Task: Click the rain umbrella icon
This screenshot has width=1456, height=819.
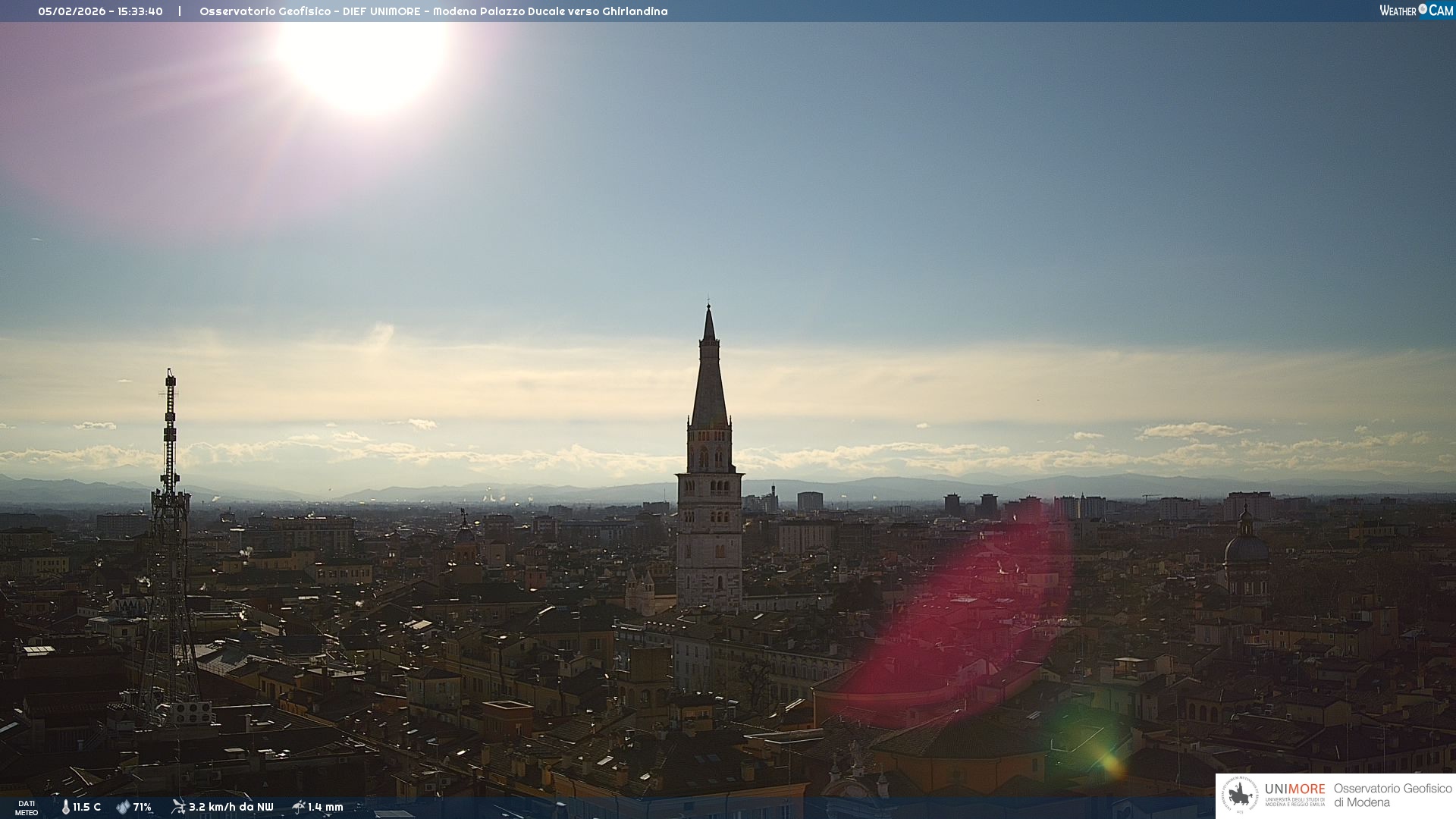Action: 298,807
